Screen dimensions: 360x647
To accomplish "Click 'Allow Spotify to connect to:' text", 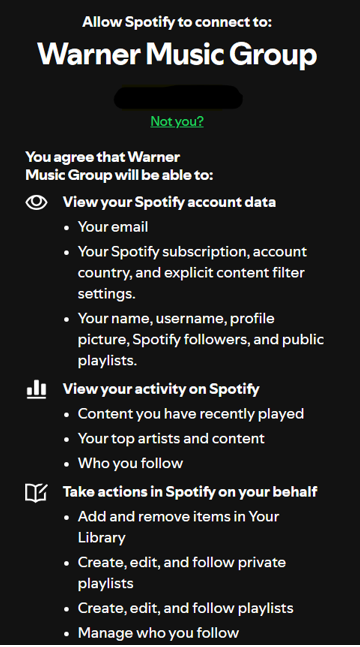I will pyautogui.click(x=177, y=21).
